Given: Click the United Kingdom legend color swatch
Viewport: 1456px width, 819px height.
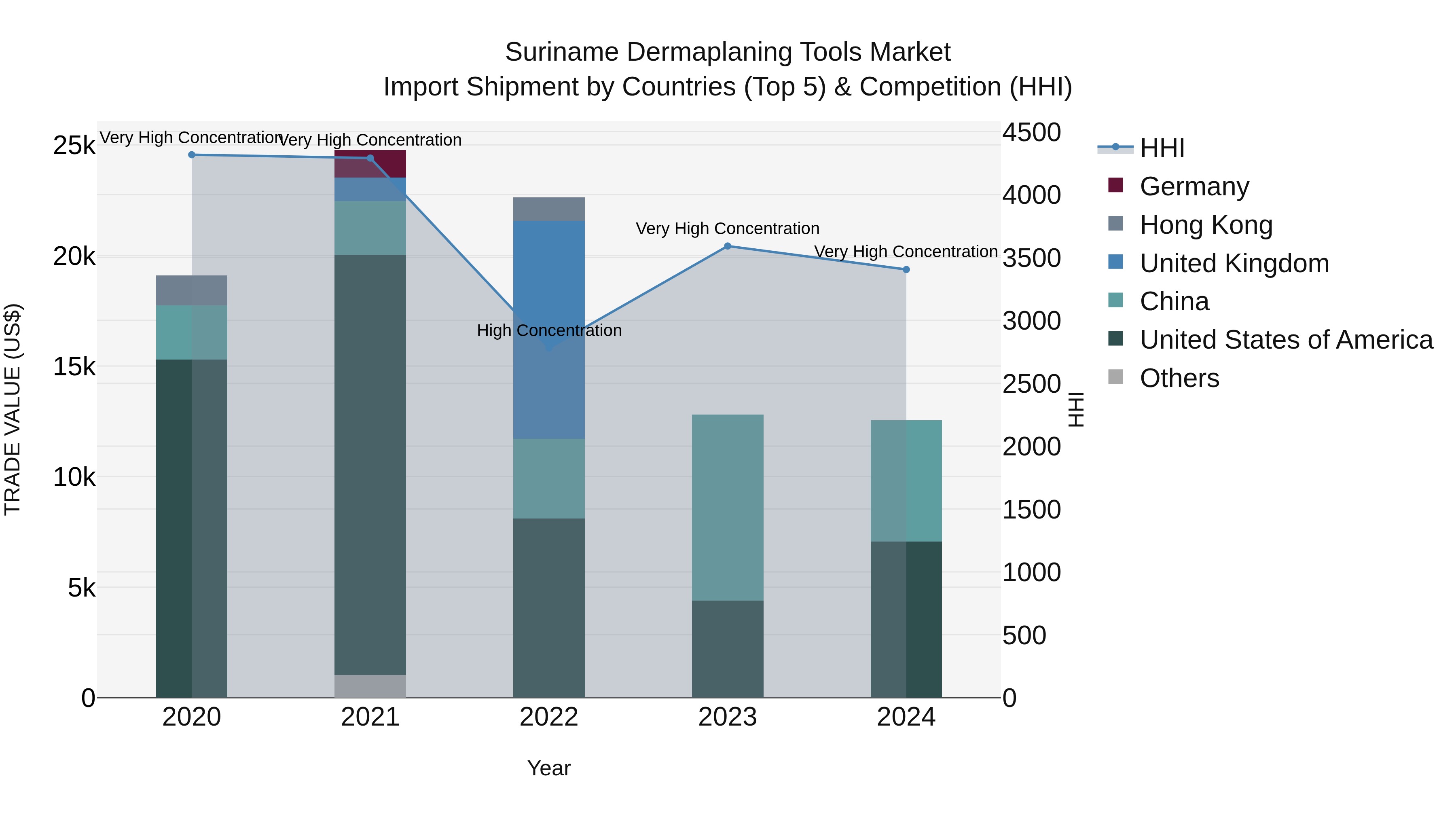Looking at the screenshot, I should click(1116, 262).
